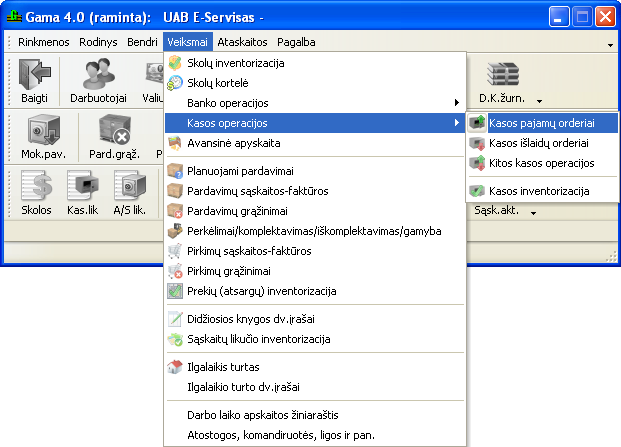The height and width of the screenshot is (447, 621).
Task: Click Pardavimų sąskaitos-faktūros box icon
Action: 175,191
